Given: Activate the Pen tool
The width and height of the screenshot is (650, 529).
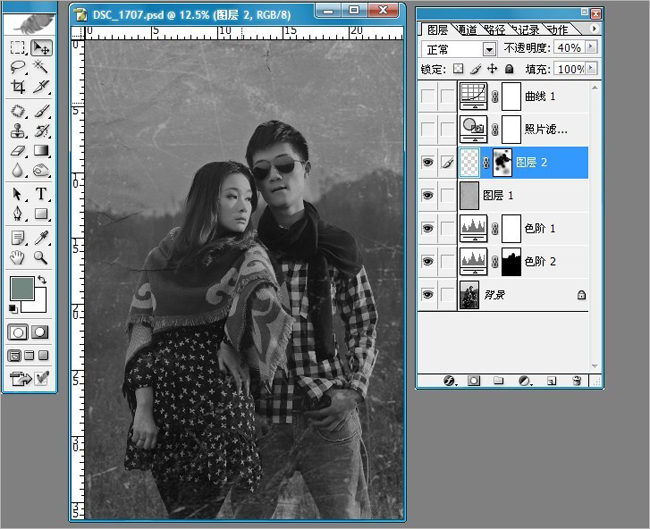Looking at the screenshot, I should [17, 214].
